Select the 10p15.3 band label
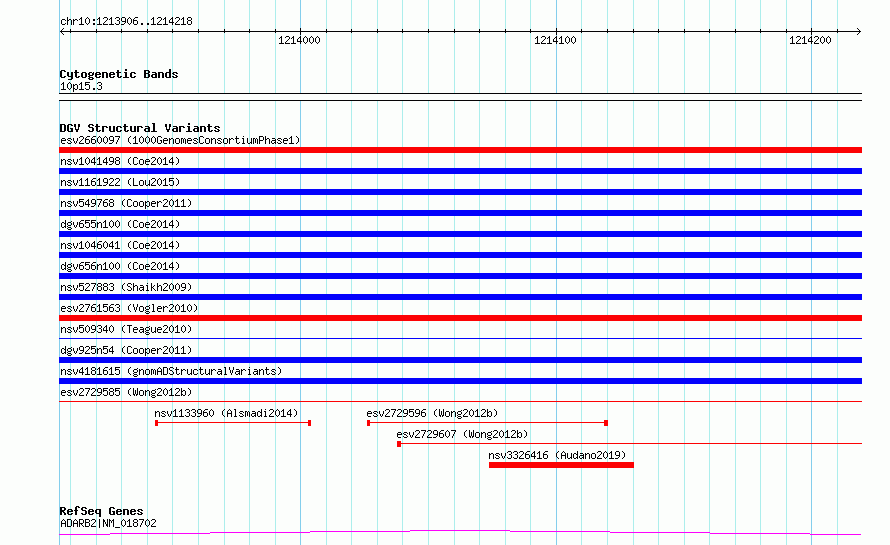The image size is (890, 545). click(81, 86)
